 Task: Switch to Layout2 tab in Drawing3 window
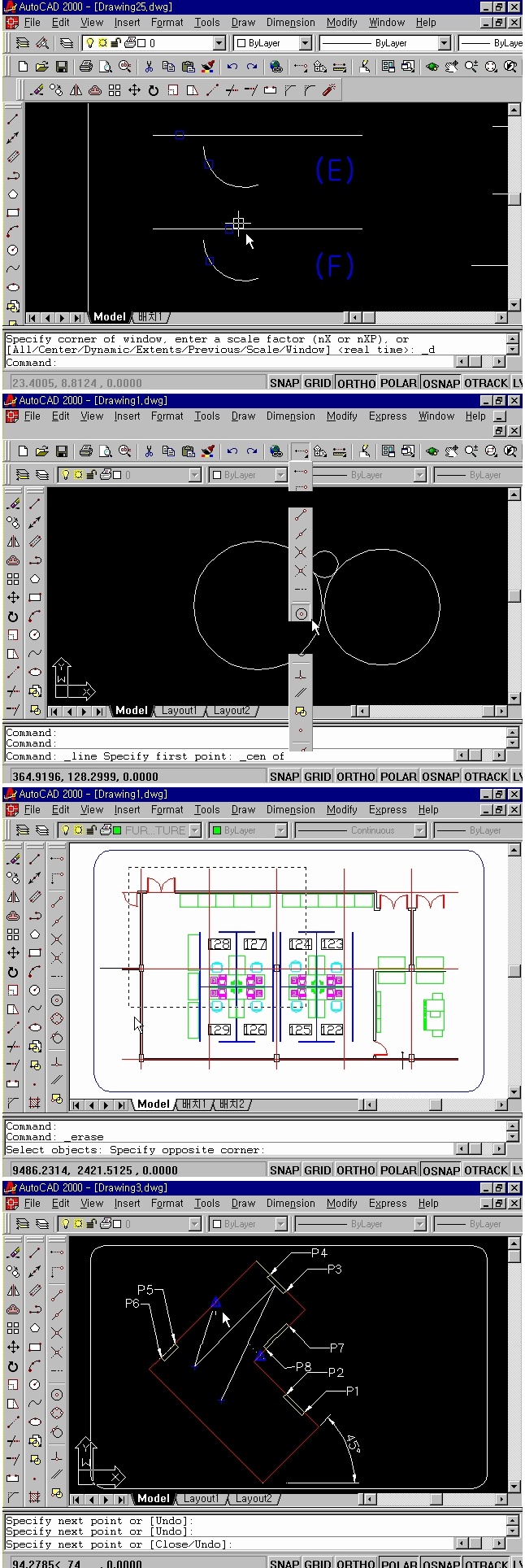tap(253, 1499)
